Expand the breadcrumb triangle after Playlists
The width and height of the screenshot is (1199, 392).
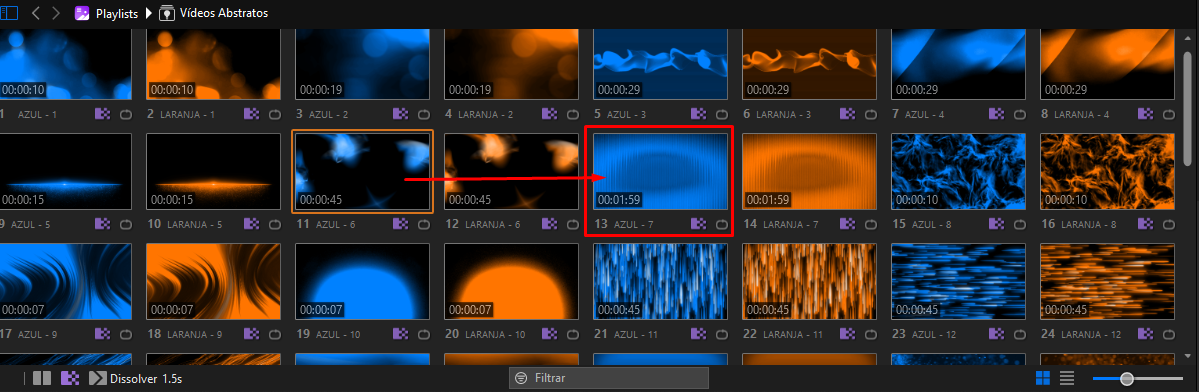pos(149,13)
